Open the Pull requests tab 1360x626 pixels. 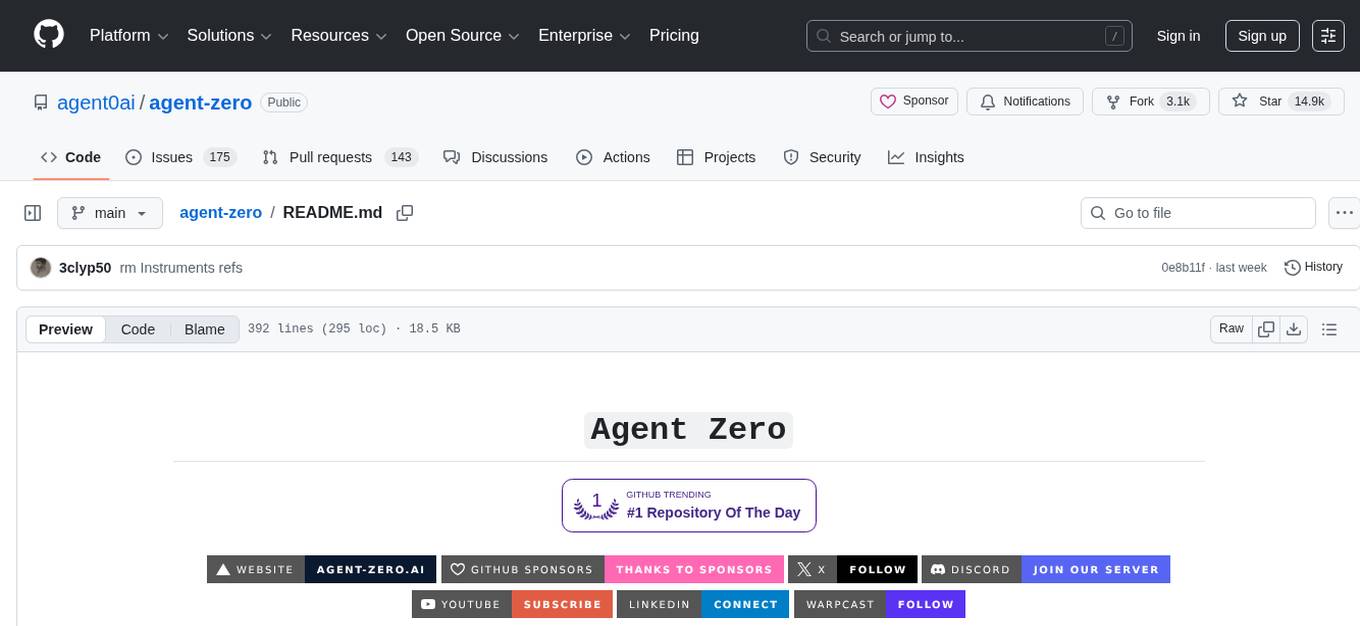coord(330,157)
